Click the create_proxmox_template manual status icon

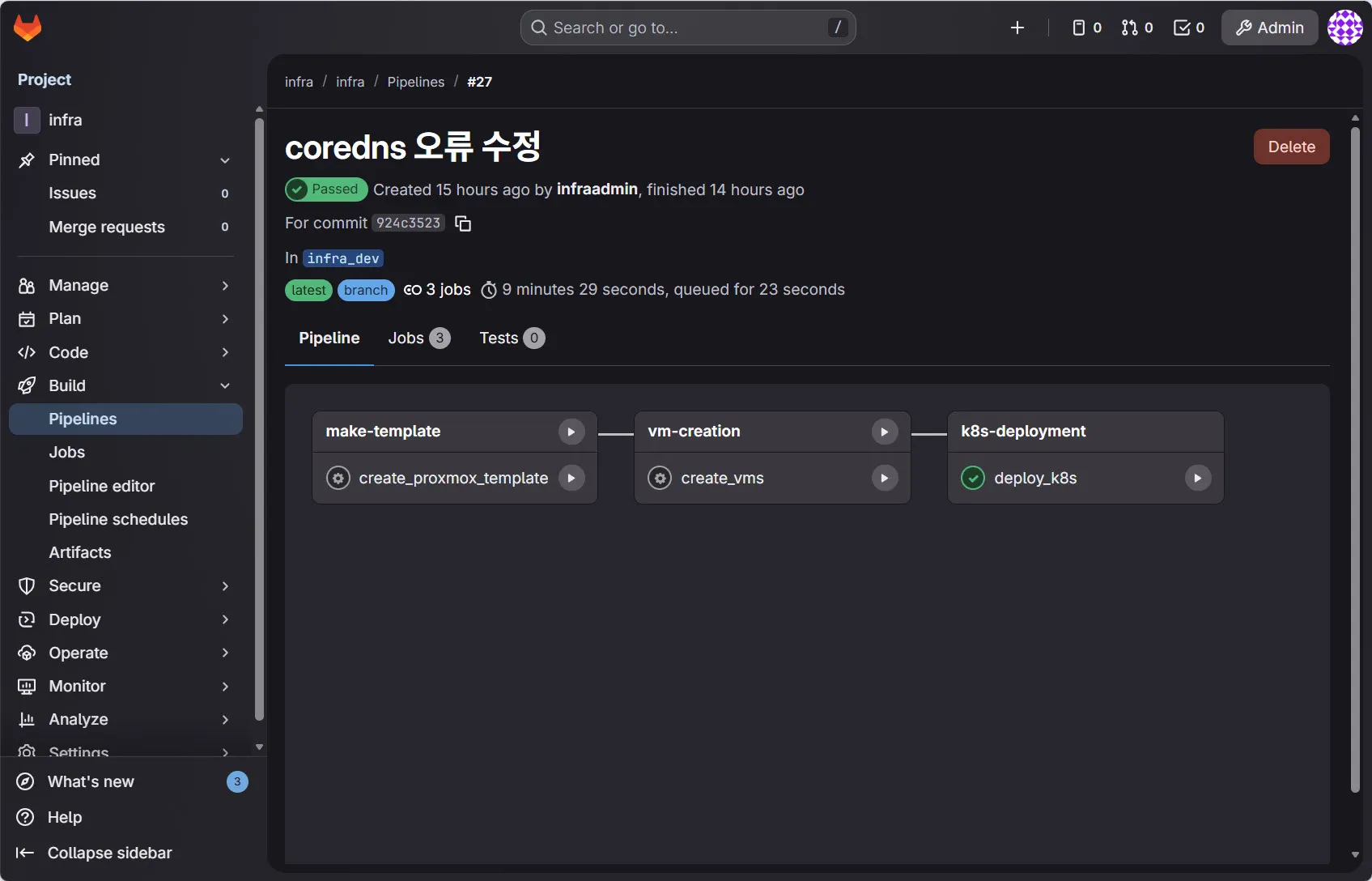(x=338, y=478)
